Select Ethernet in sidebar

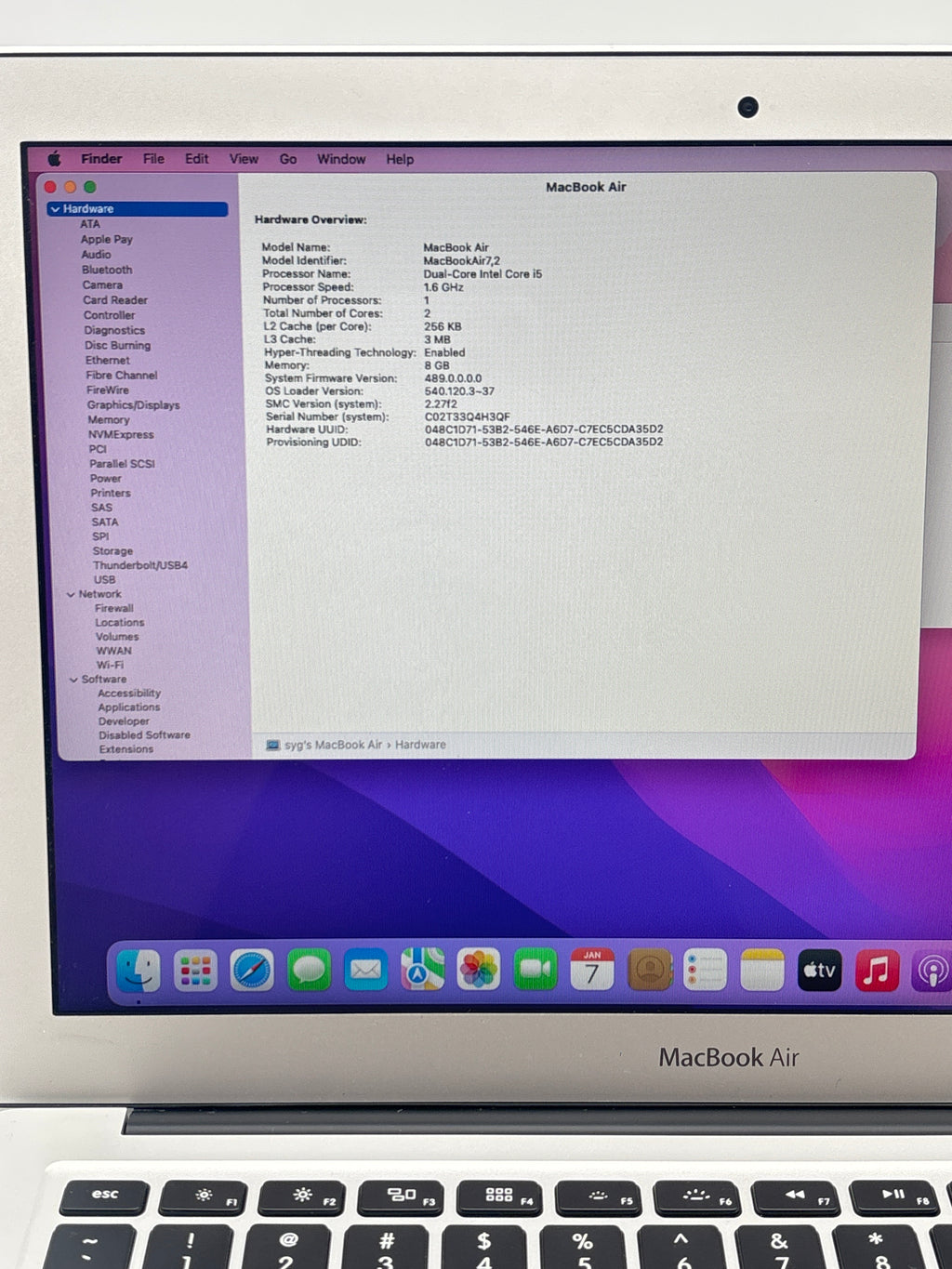(108, 360)
